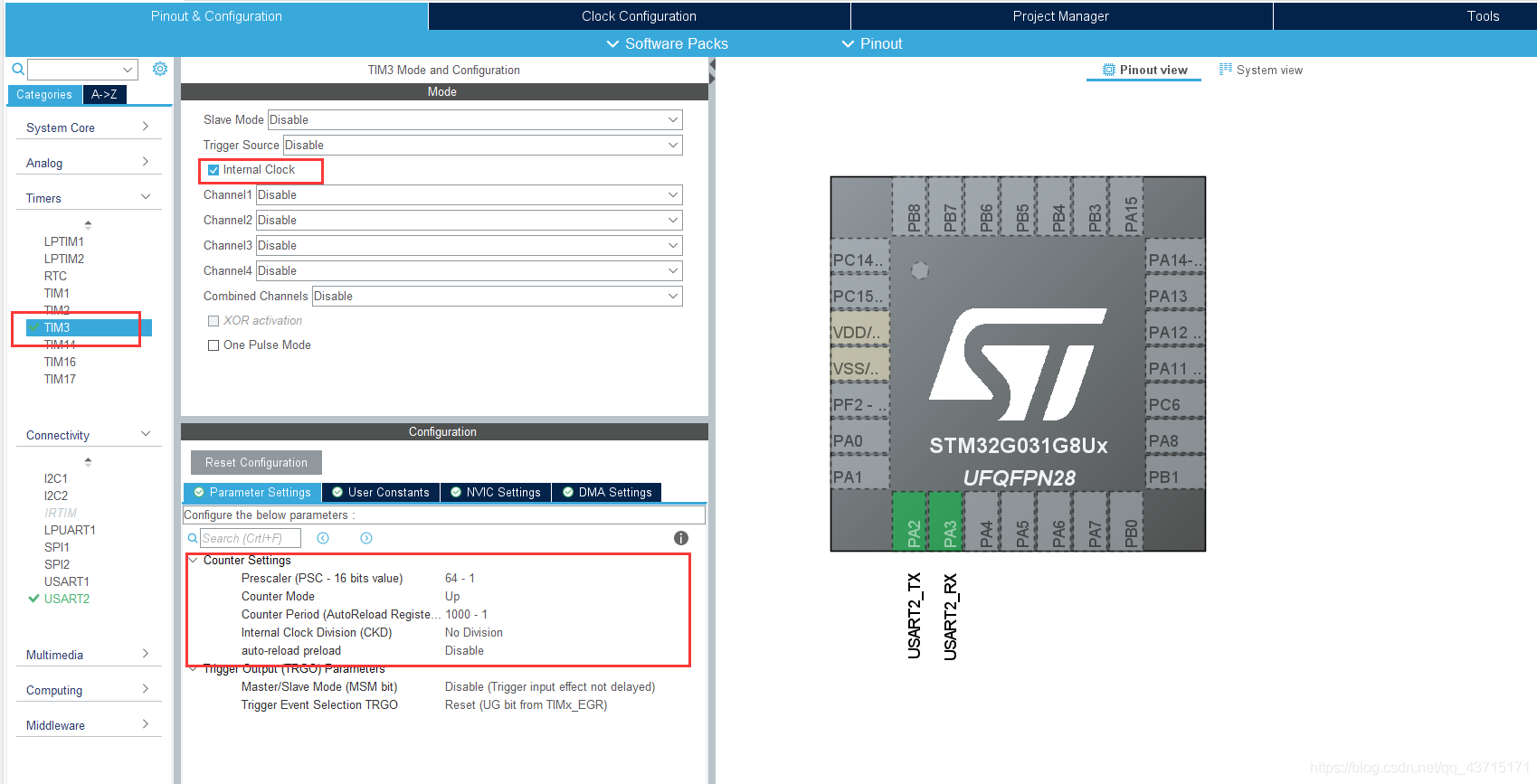The width and height of the screenshot is (1537, 784).
Task: Select USART2 in the Connectivity list
Action: click(x=67, y=599)
